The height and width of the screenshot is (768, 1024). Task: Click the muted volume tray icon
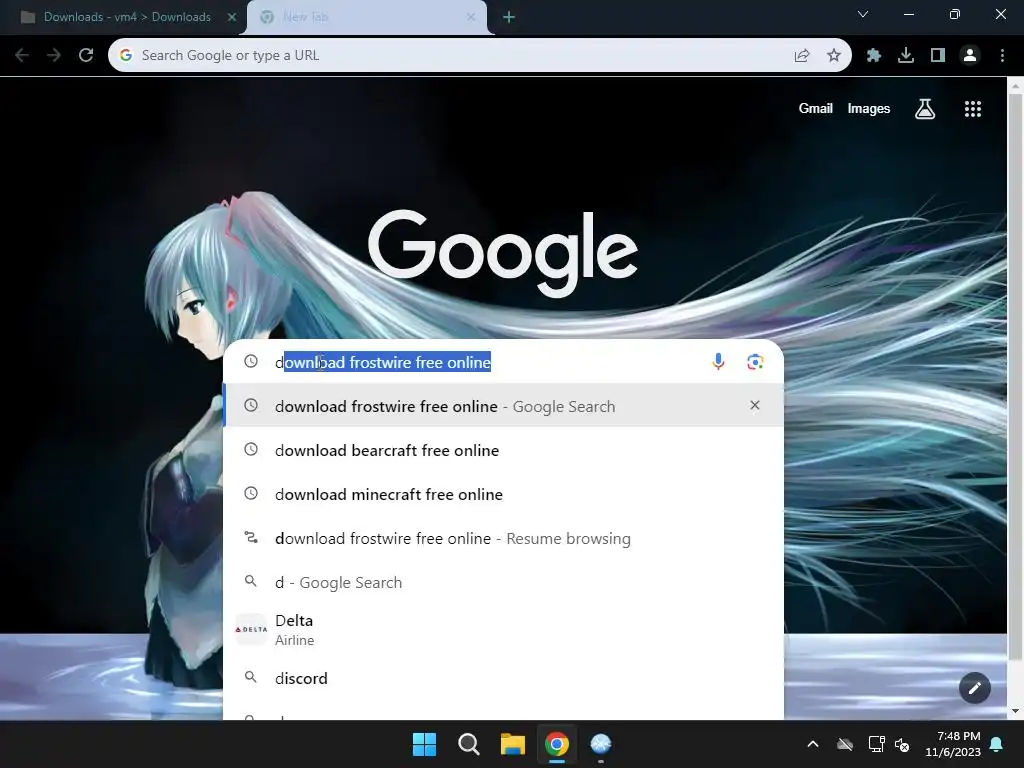[902, 744]
